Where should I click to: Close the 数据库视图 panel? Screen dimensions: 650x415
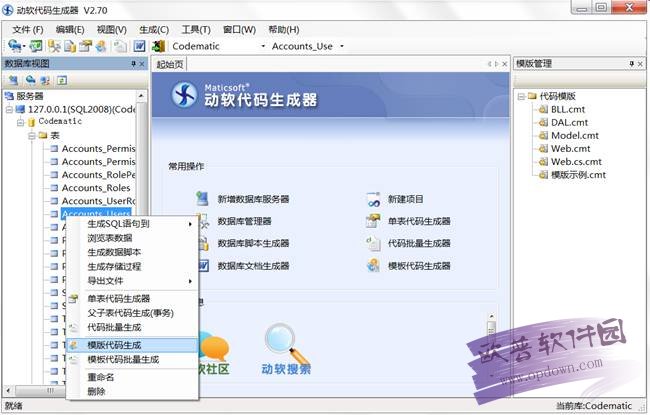point(142,64)
